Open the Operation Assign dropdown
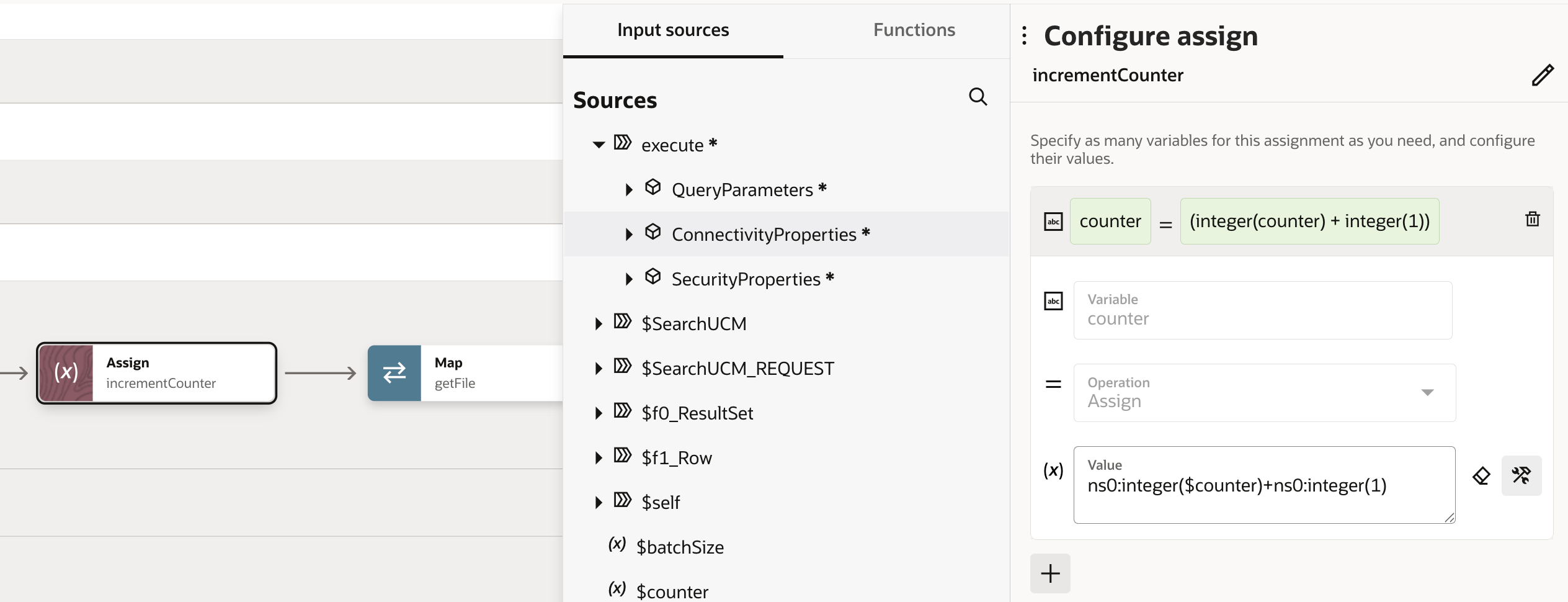This screenshot has width=1568, height=602. (x=1427, y=392)
